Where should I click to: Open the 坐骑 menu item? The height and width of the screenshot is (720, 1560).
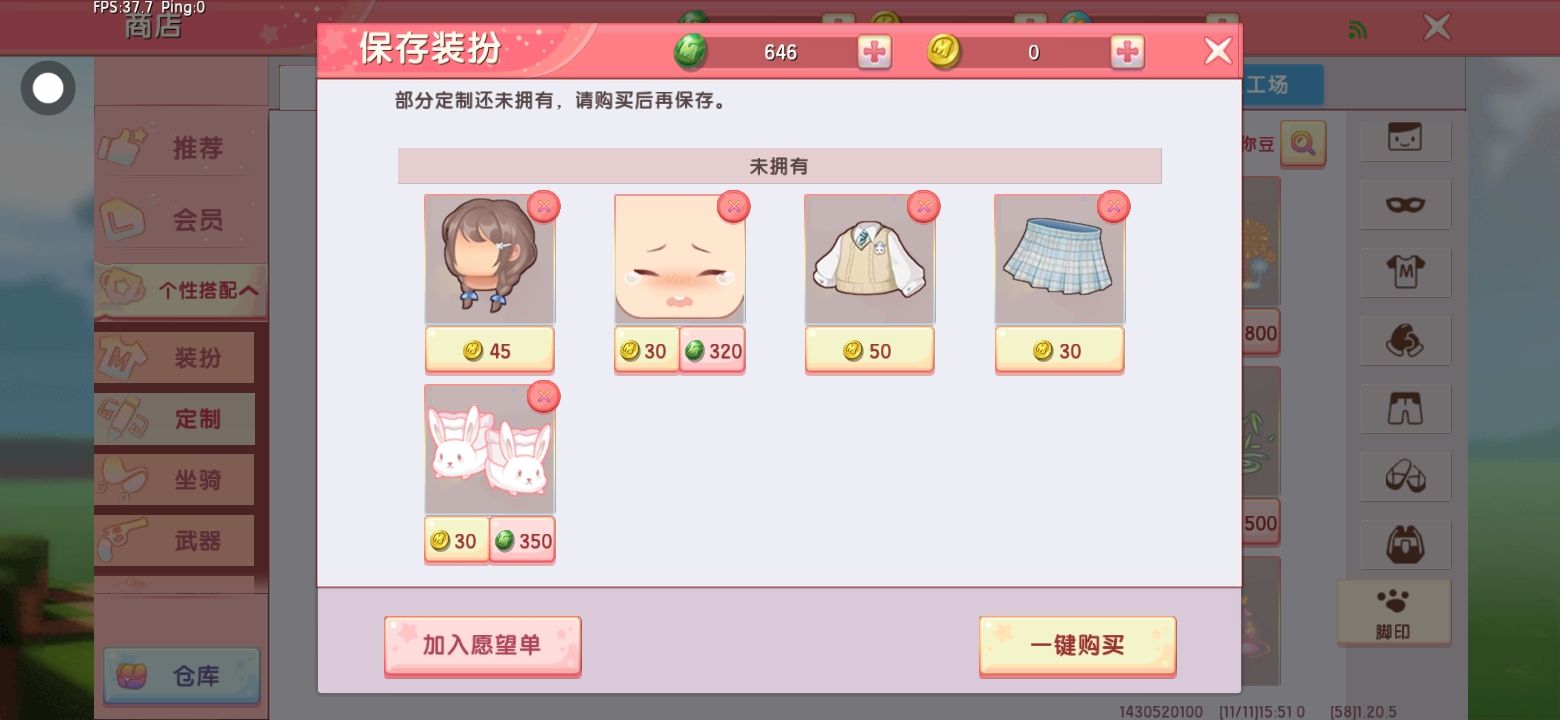click(174, 480)
